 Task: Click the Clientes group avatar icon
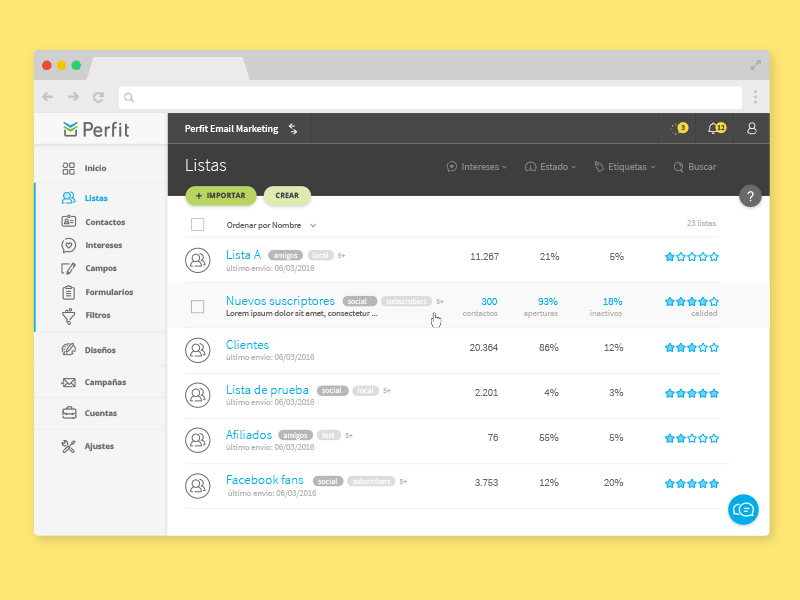click(198, 350)
